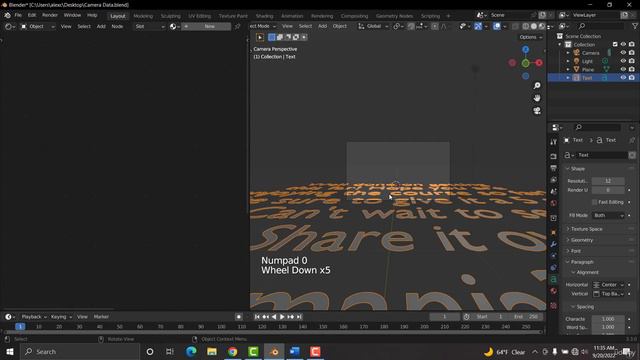The width and height of the screenshot is (640, 360).
Task: Open the Keying popover in the timeline
Action: pyautogui.click(x=61, y=317)
